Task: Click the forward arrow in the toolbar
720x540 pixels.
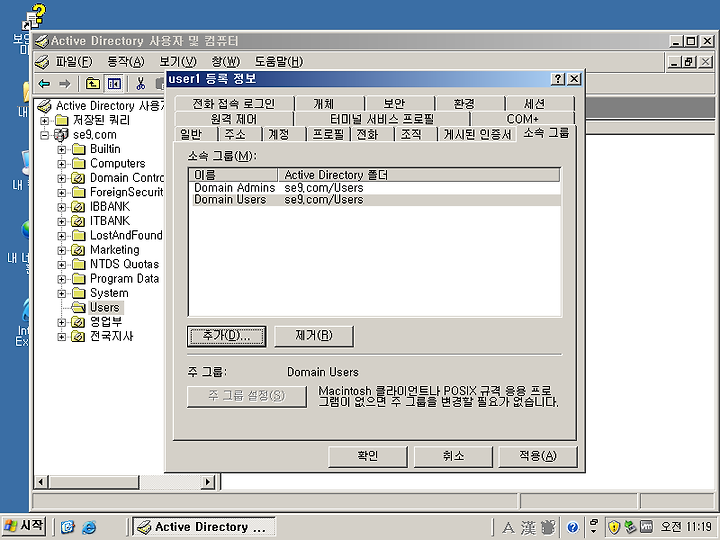Action: (65, 84)
